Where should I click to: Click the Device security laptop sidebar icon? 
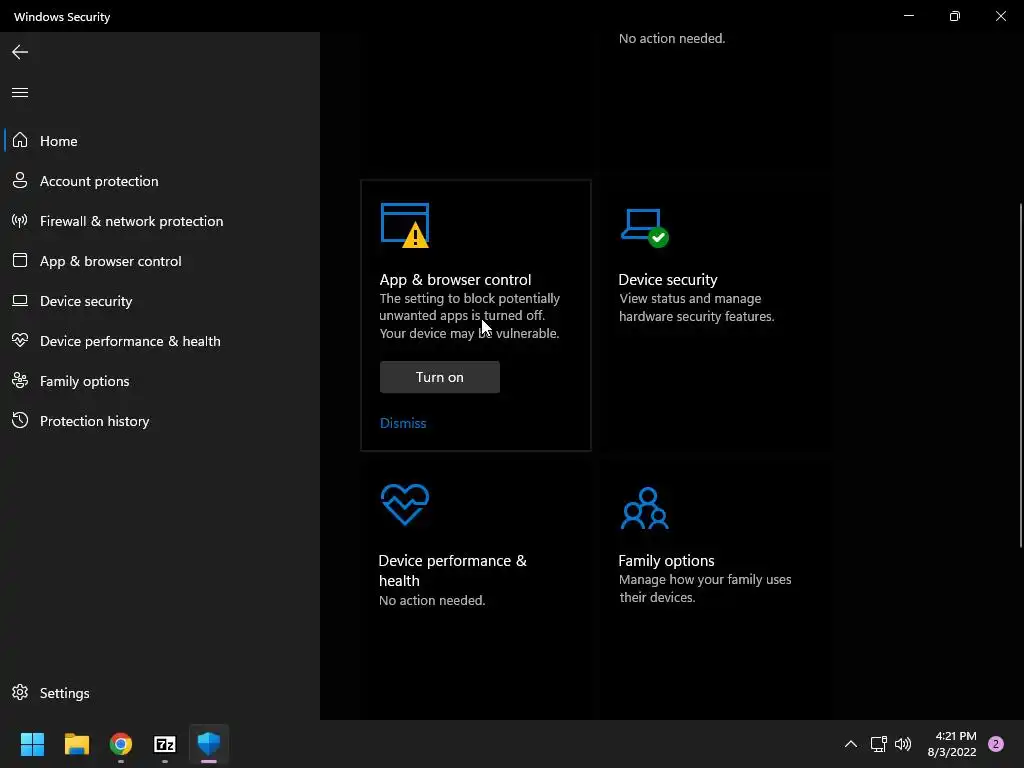tap(20, 301)
